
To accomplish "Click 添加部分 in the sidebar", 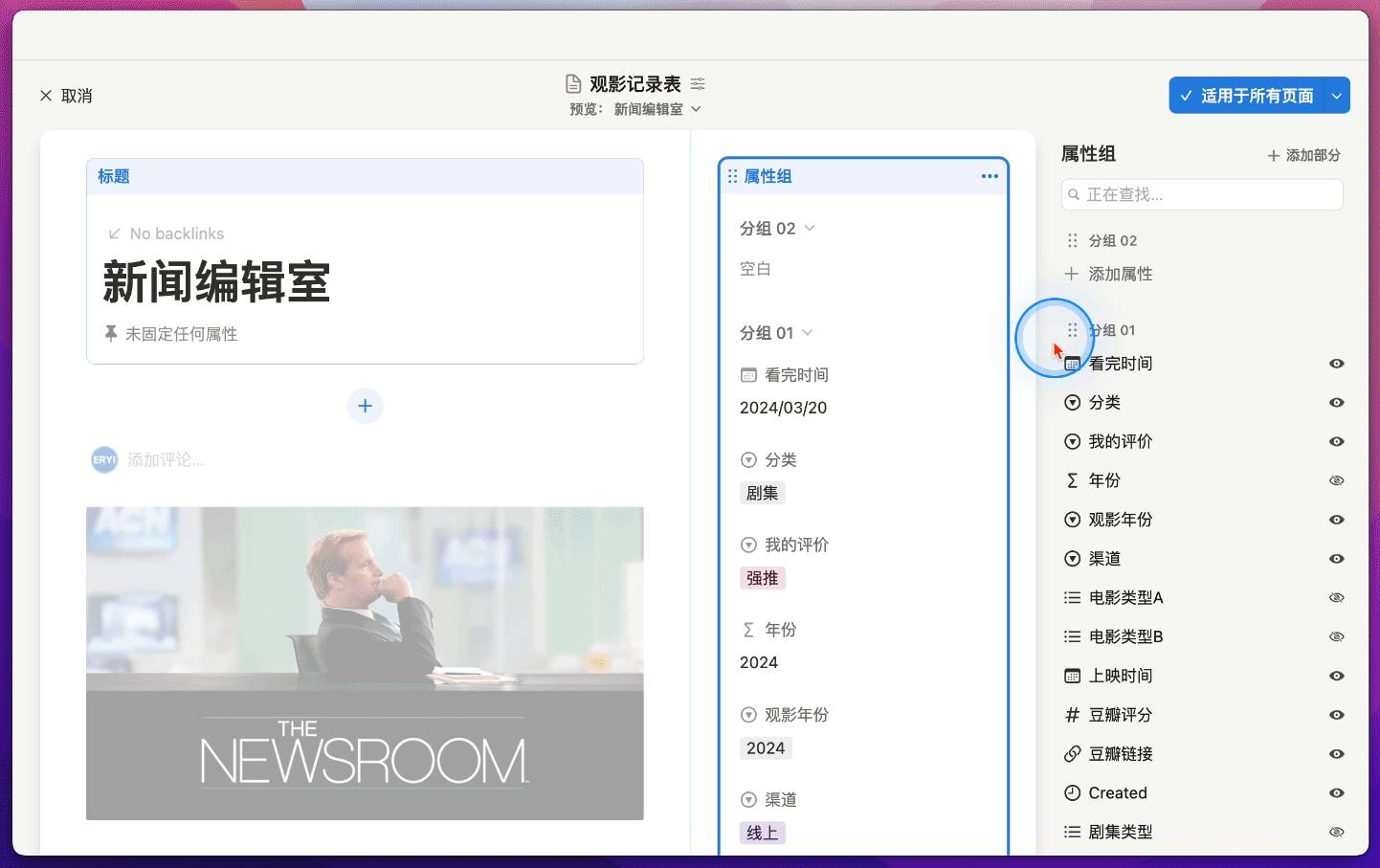I will click(x=1303, y=155).
